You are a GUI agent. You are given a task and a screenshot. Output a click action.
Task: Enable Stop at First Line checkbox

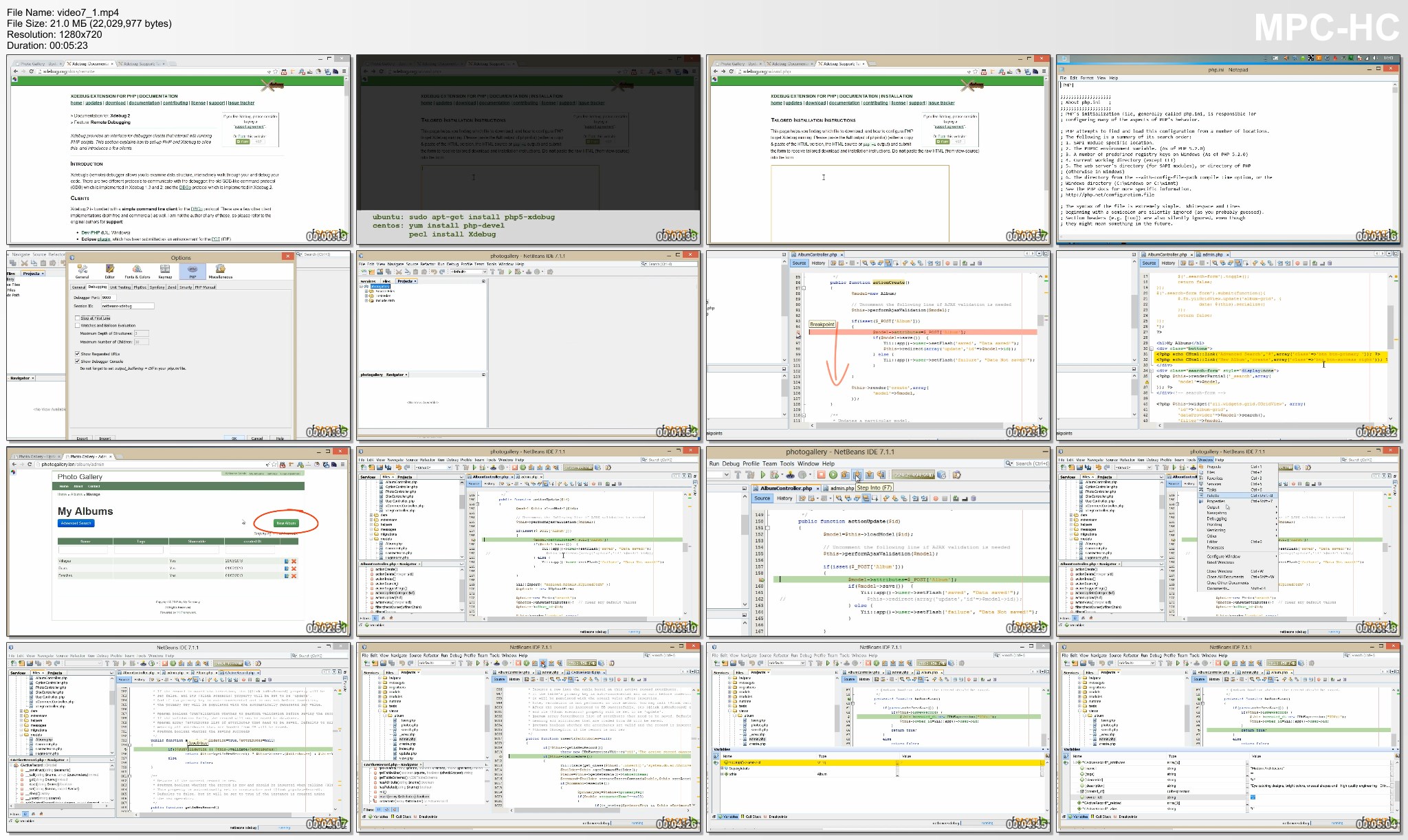click(77, 318)
